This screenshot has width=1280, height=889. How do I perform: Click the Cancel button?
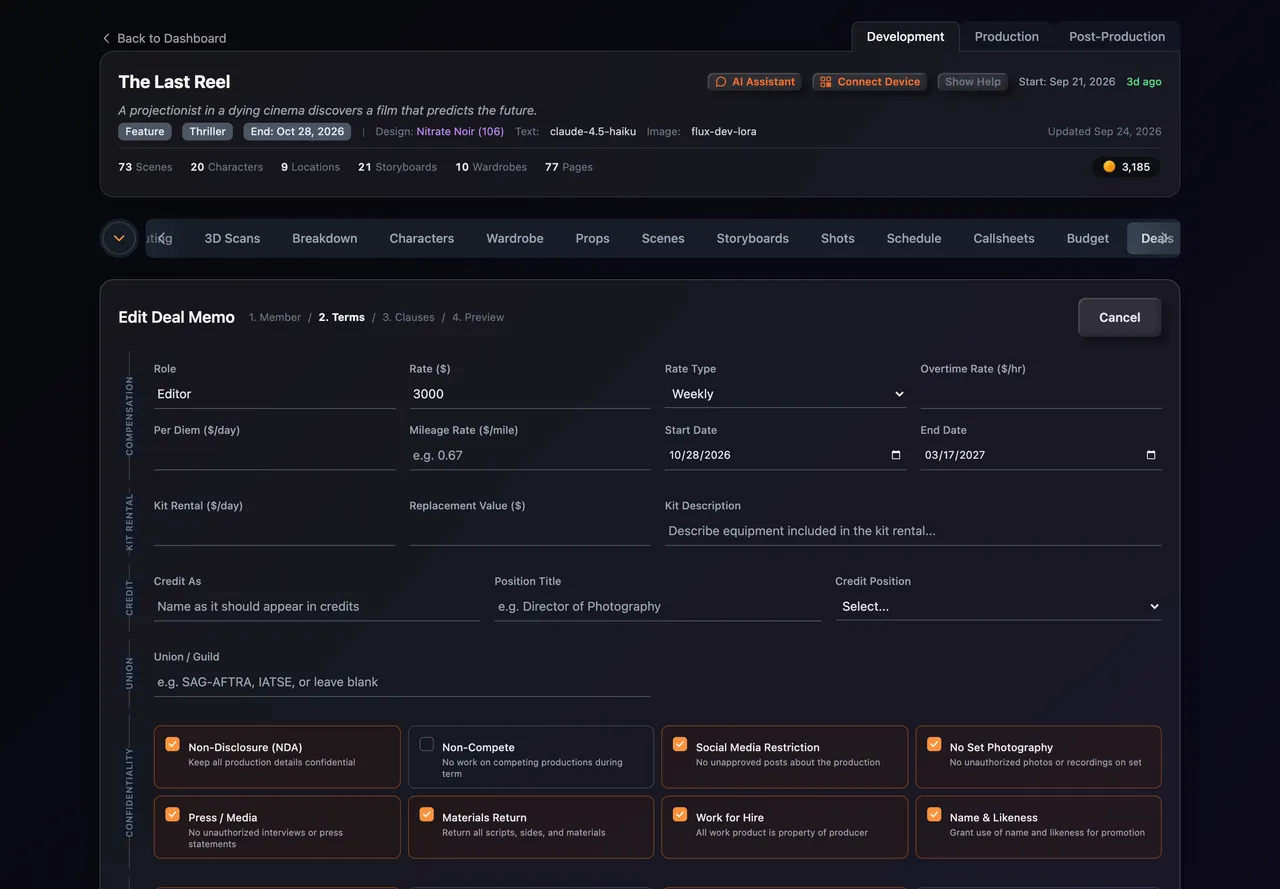tap(1119, 317)
